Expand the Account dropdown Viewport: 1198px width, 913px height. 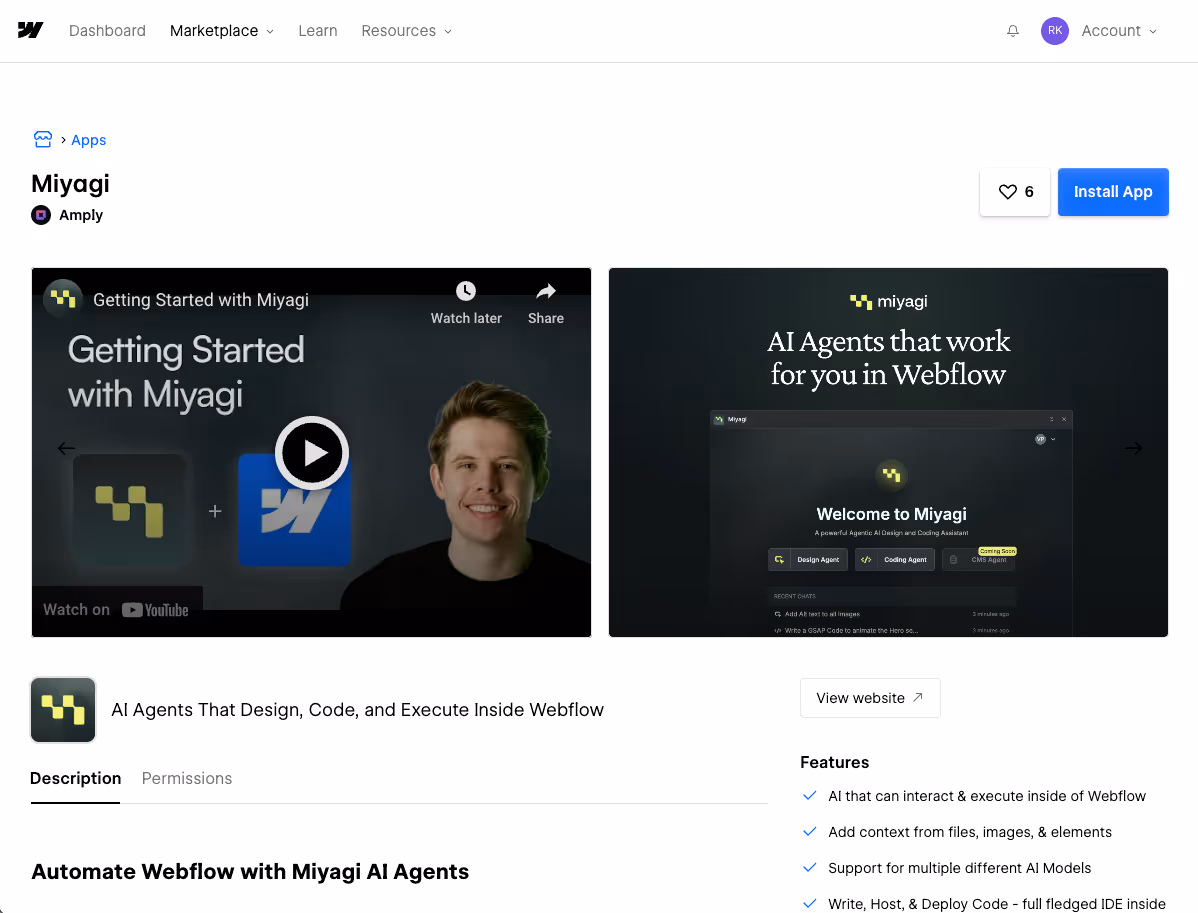click(1119, 31)
